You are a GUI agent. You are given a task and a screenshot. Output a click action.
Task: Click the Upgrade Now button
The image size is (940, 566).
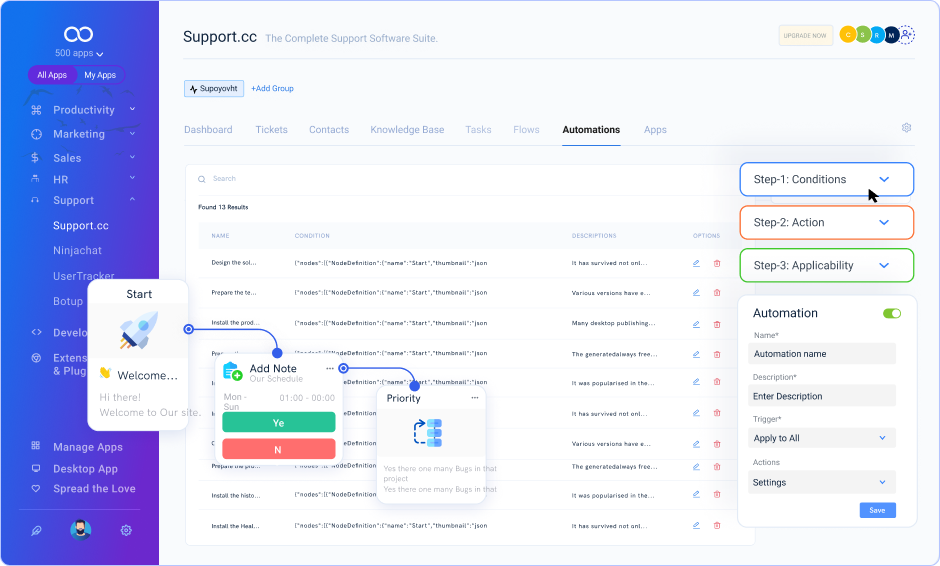[x=805, y=36]
